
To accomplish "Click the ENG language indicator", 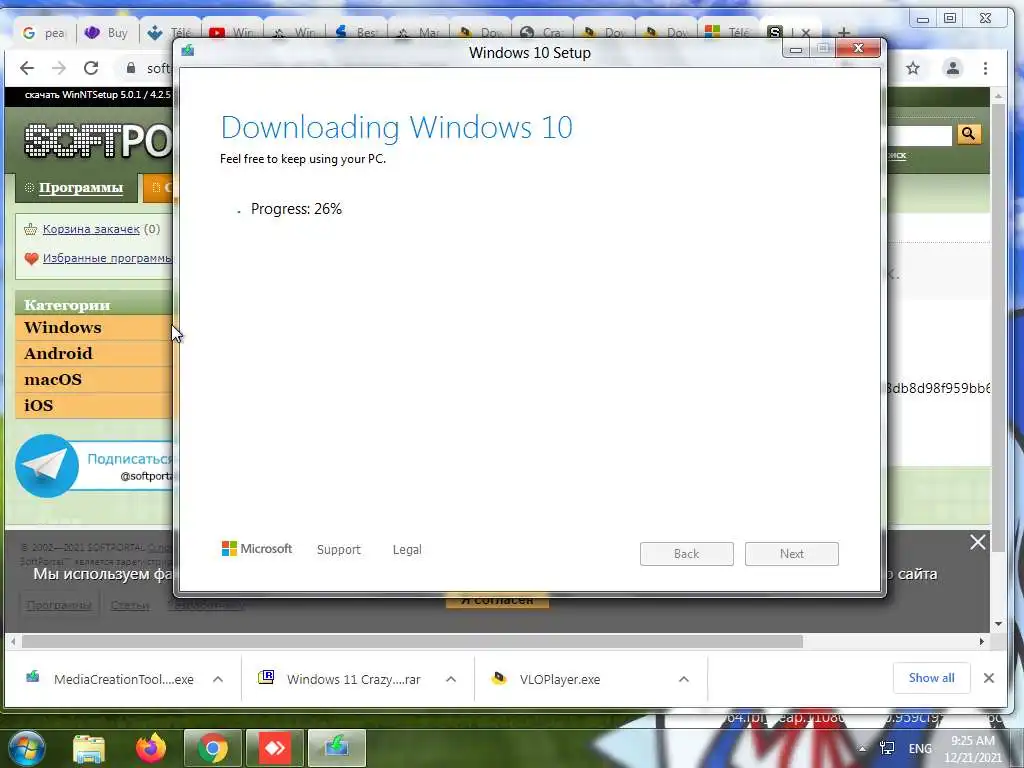I will point(920,748).
